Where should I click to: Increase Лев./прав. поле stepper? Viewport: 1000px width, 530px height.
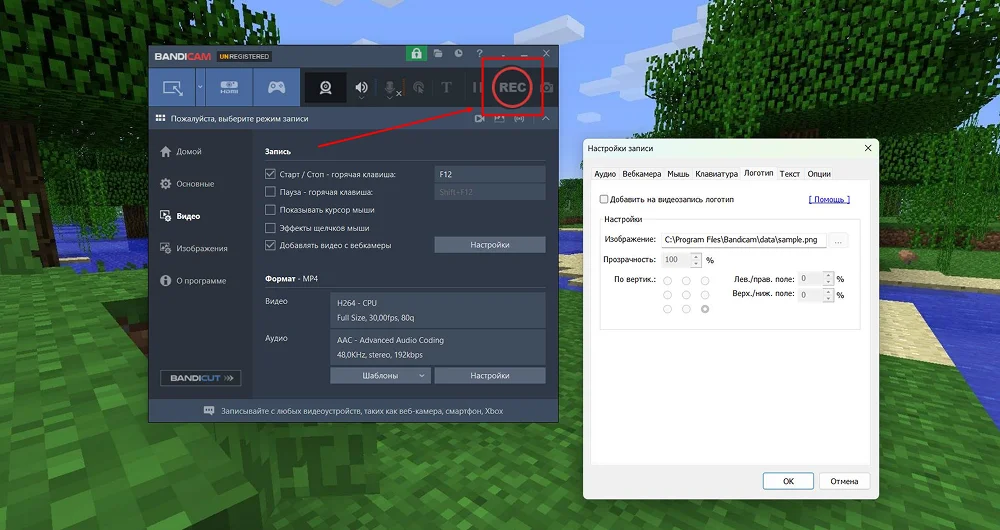(828, 276)
